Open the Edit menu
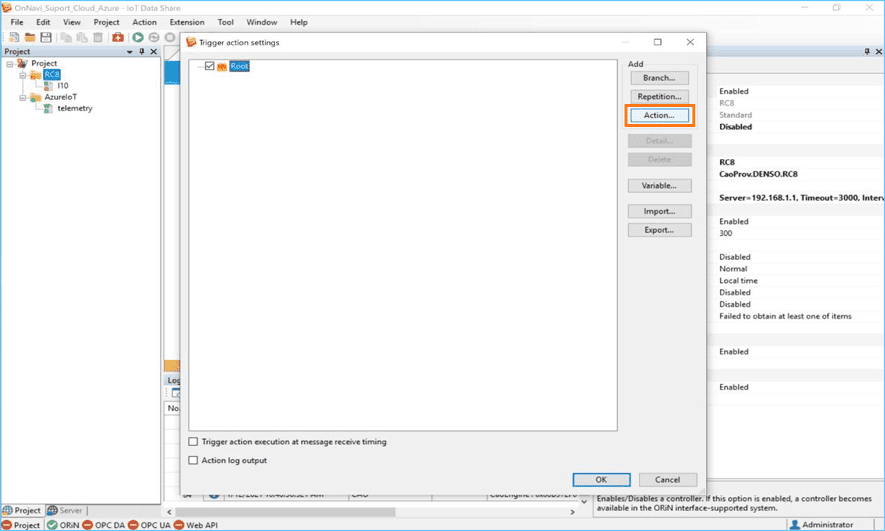The height and width of the screenshot is (531, 885). pos(43,22)
